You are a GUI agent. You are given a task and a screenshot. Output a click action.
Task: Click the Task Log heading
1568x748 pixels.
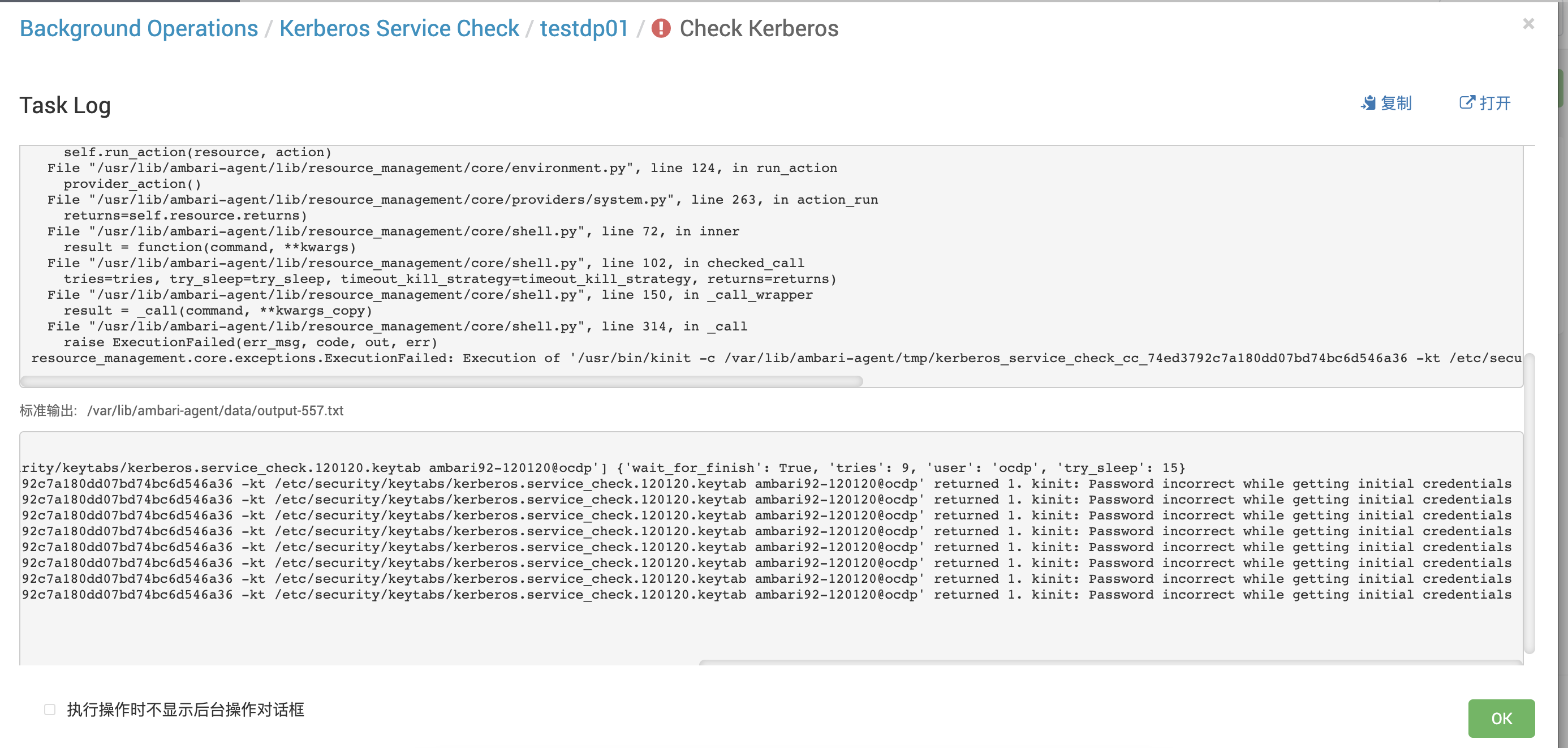click(65, 105)
